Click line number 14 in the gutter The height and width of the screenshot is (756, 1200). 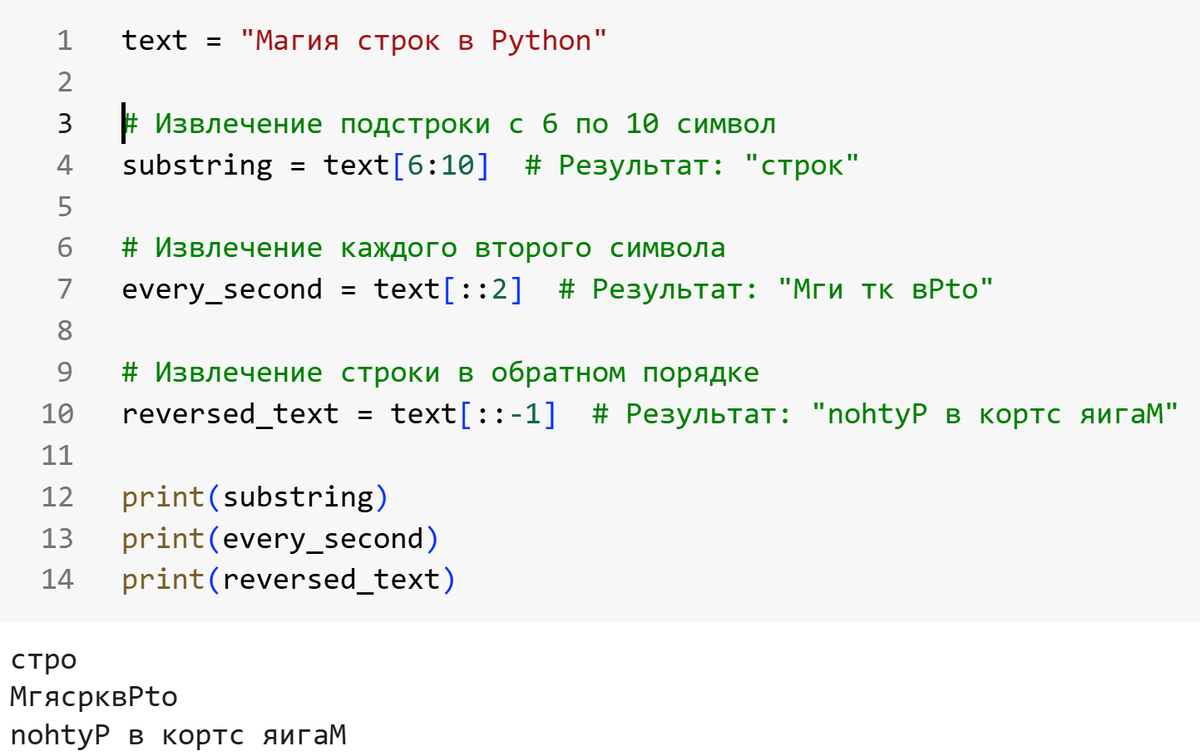pos(57,580)
